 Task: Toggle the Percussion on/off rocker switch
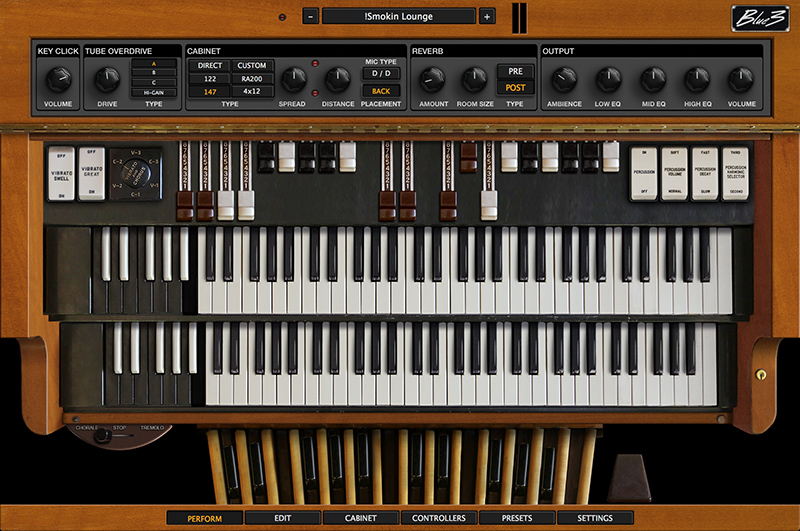643,173
